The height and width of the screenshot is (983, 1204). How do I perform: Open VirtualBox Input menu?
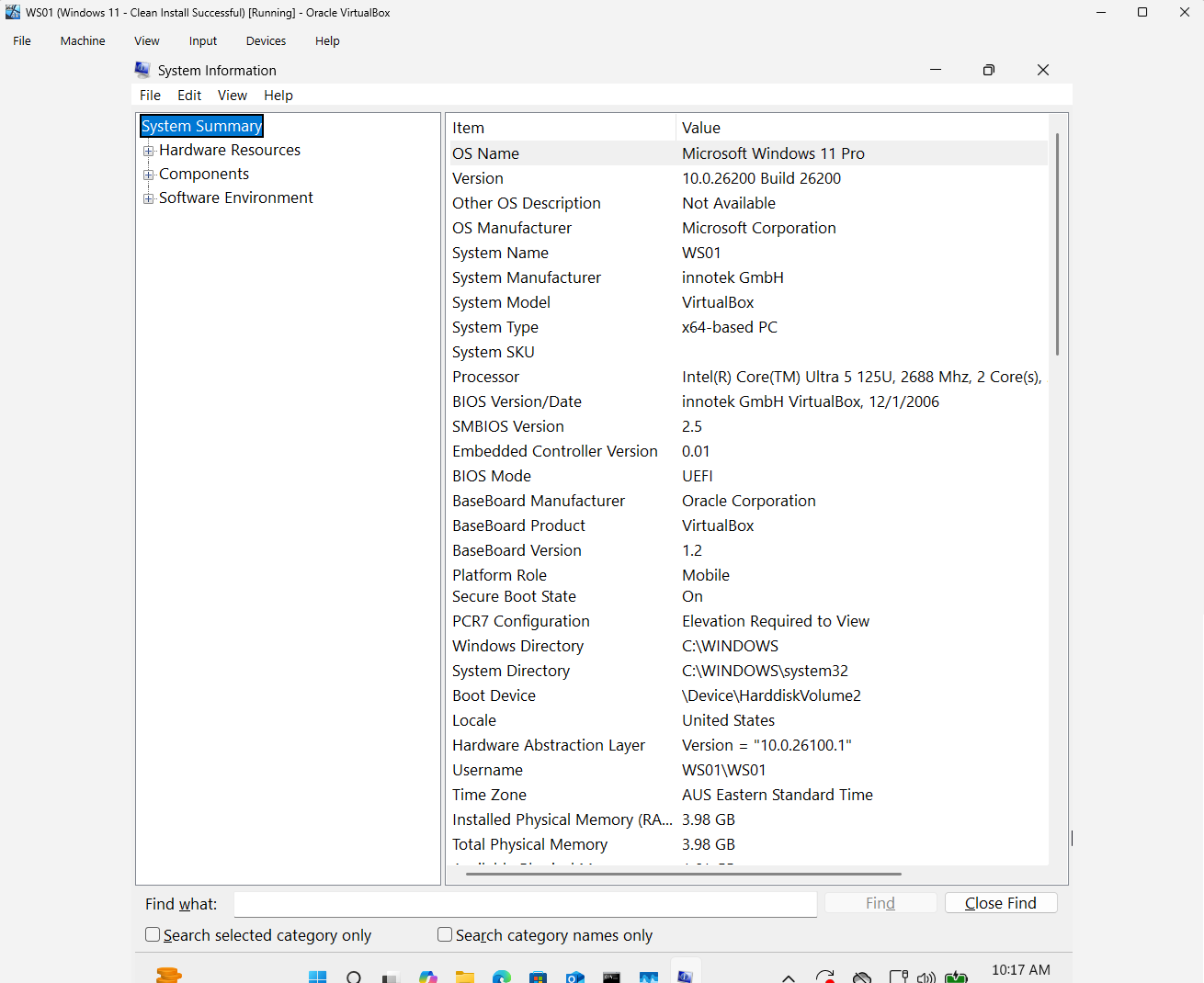click(x=203, y=40)
